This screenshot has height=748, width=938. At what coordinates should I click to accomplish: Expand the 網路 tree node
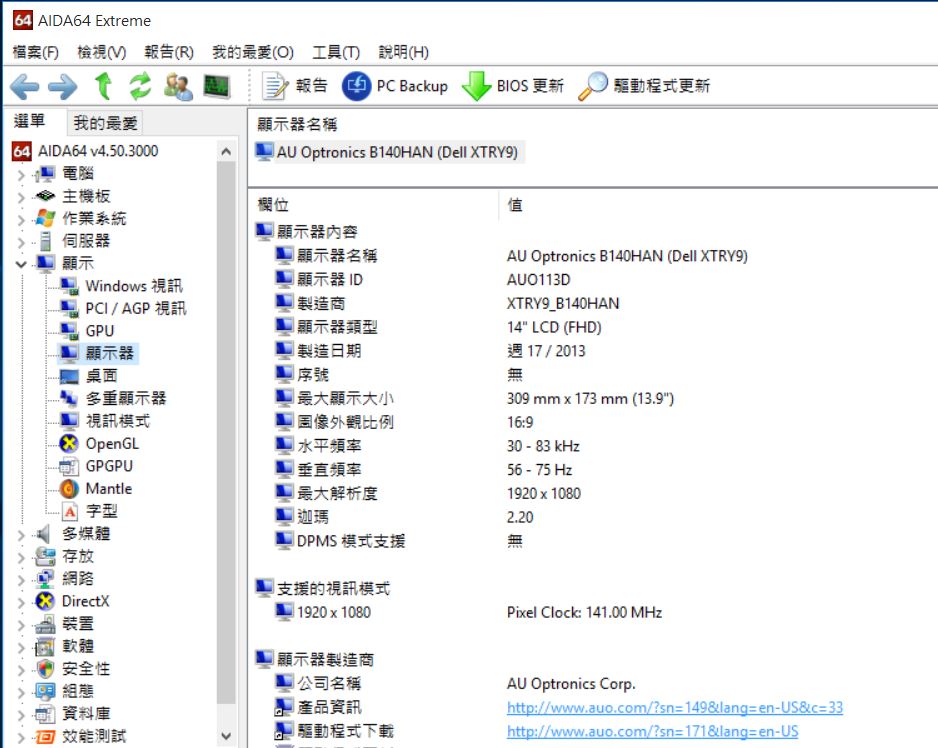pyautogui.click(x=21, y=579)
